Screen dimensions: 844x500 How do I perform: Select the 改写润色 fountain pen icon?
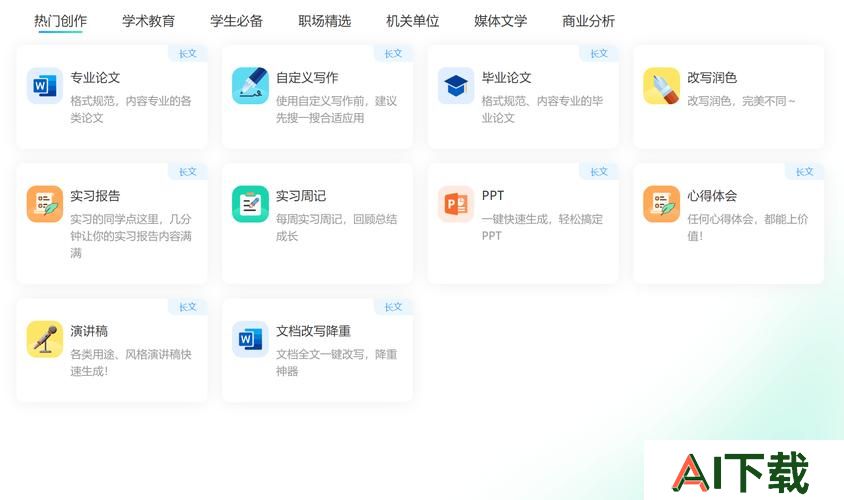[x=662, y=86]
